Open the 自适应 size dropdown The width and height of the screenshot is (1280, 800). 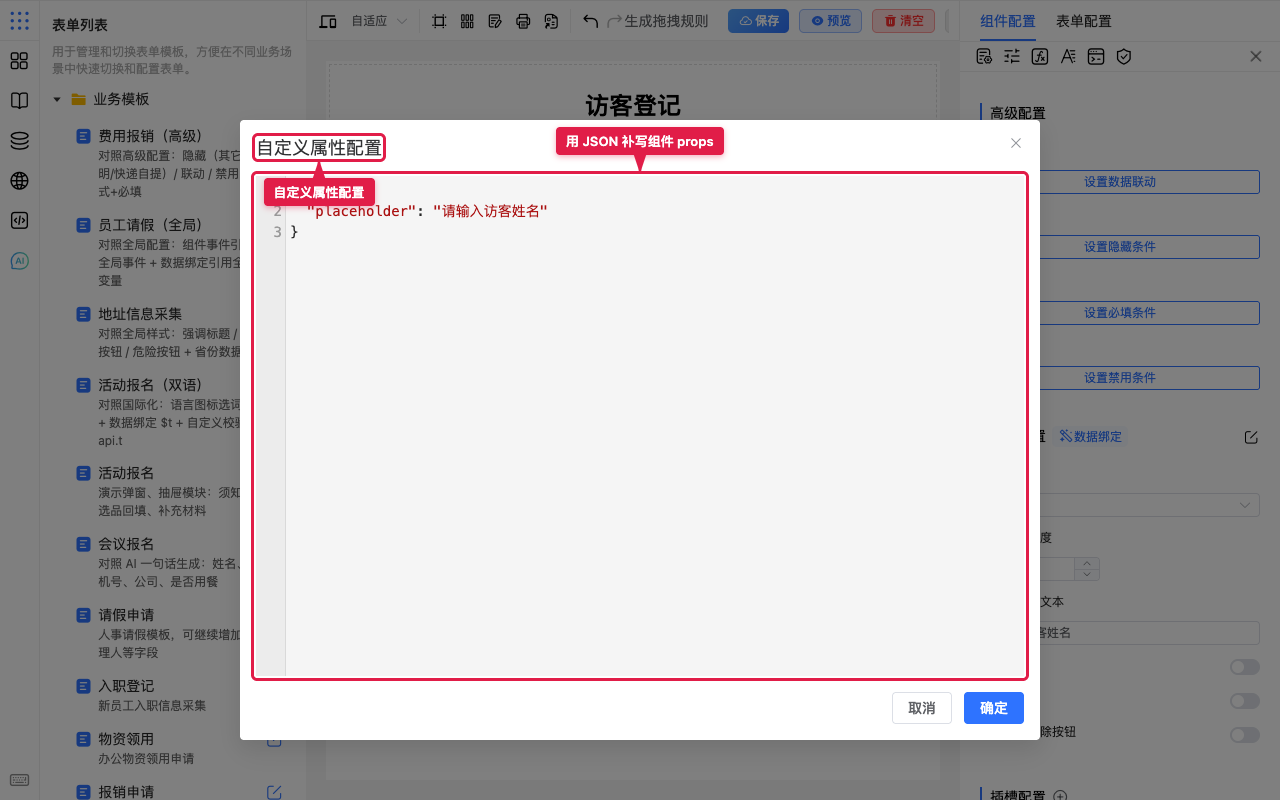click(379, 21)
